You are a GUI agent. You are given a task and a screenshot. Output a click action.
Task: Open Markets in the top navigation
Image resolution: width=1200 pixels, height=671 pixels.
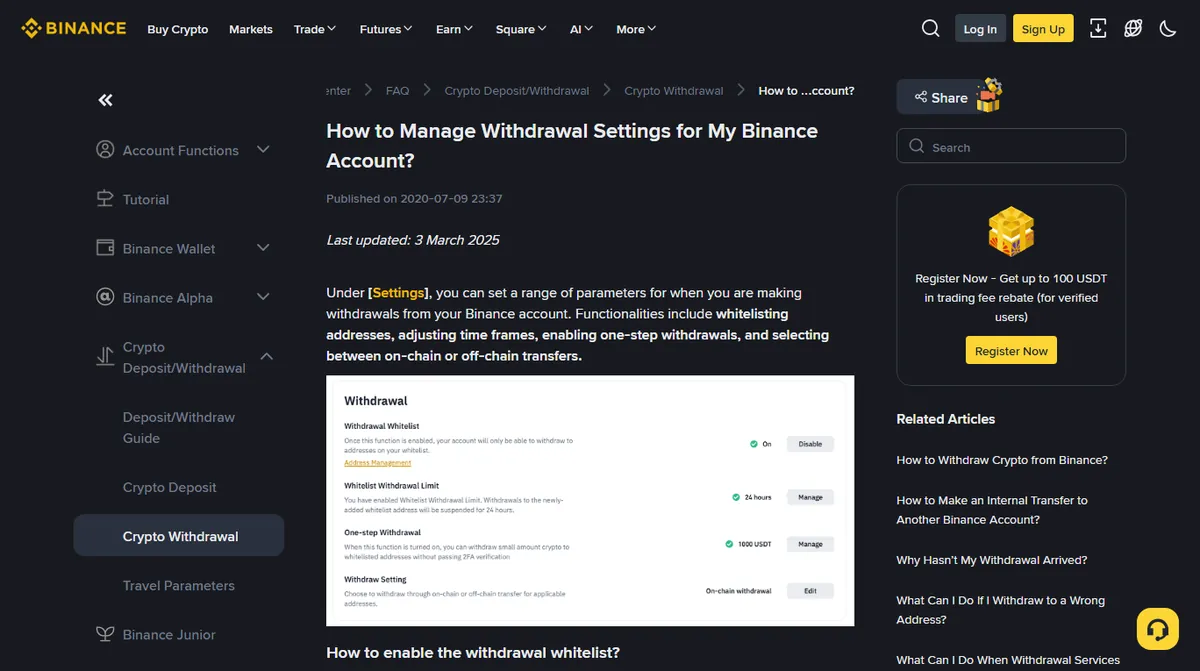click(x=251, y=29)
